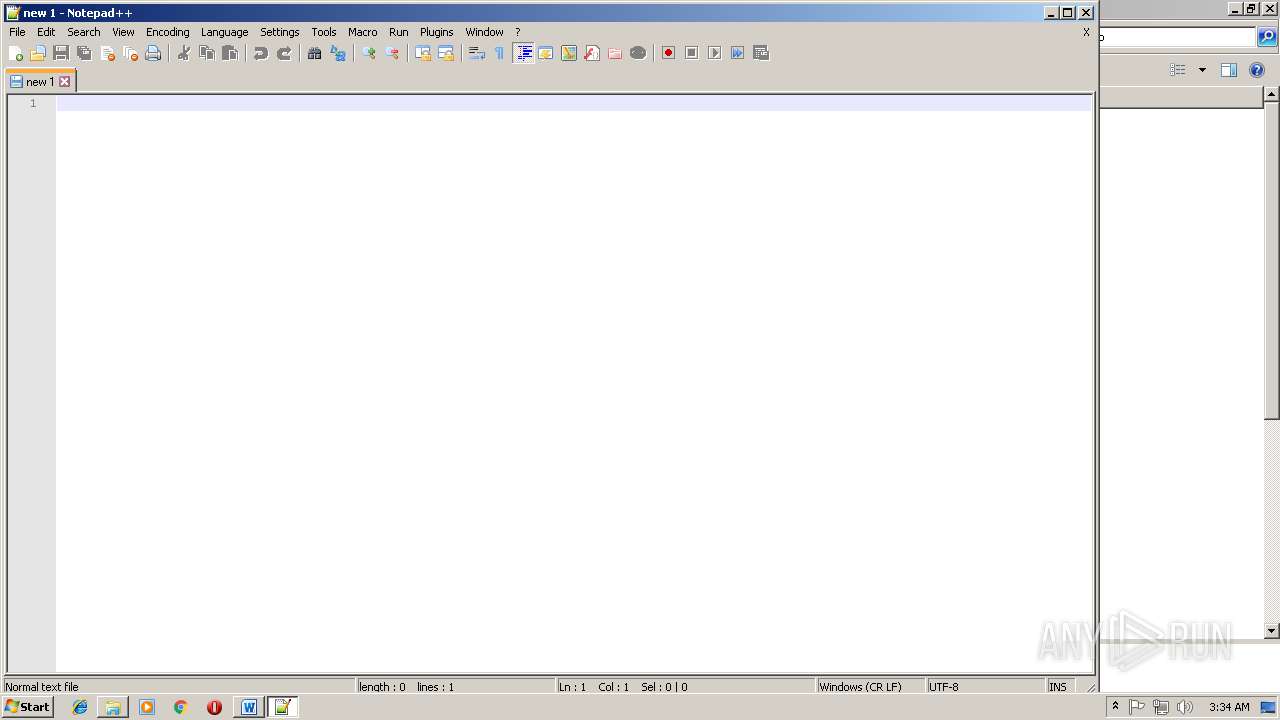The height and width of the screenshot is (720, 1280).
Task: Open Folder as Workspace panel icon
Action: [615, 53]
